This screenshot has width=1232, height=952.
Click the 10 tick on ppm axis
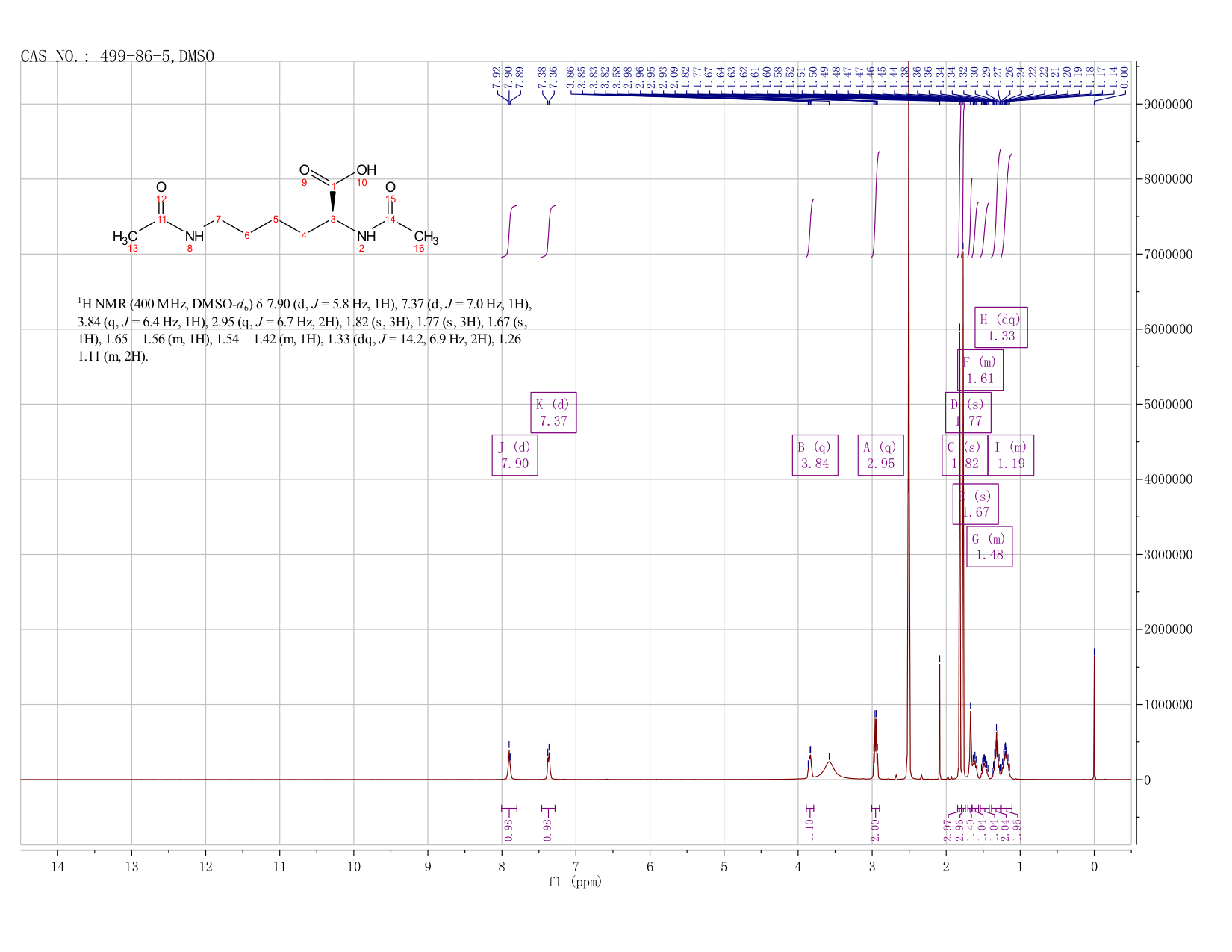[x=354, y=867]
